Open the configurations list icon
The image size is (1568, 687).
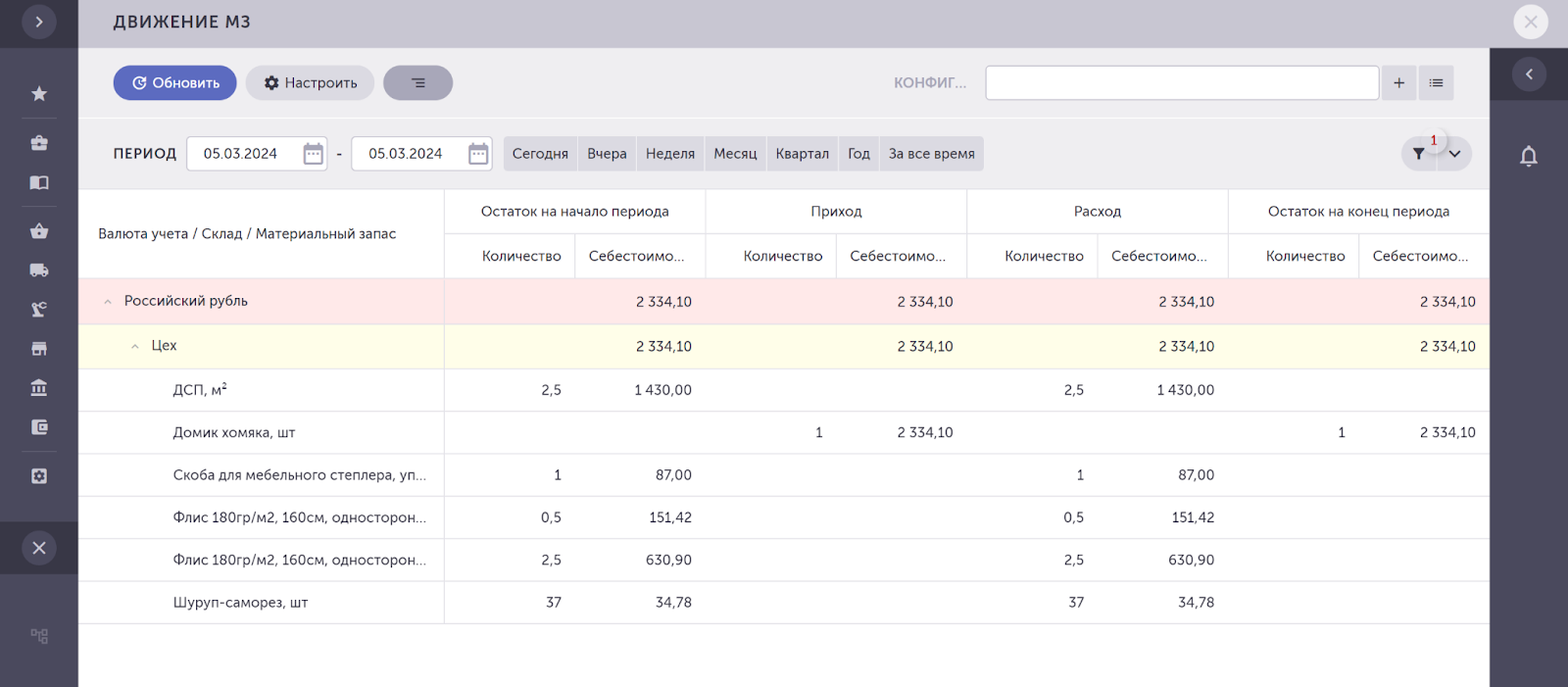coord(1436,83)
